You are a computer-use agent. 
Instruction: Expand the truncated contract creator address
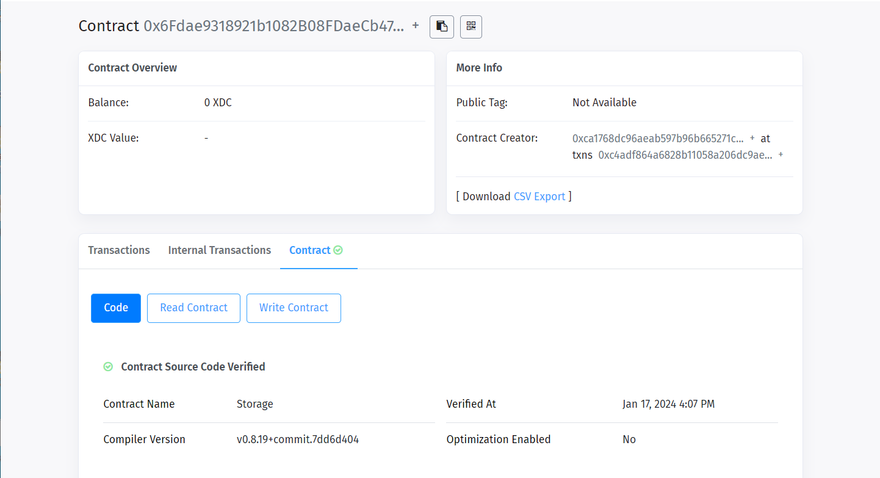click(x=752, y=138)
